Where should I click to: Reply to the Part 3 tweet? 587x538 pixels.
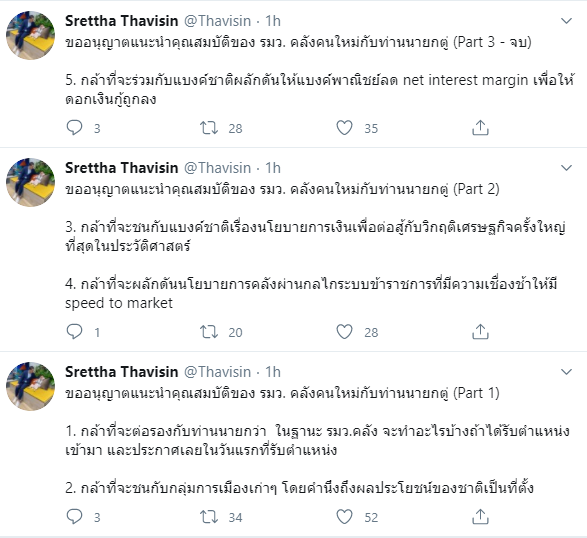(x=74, y=128)
